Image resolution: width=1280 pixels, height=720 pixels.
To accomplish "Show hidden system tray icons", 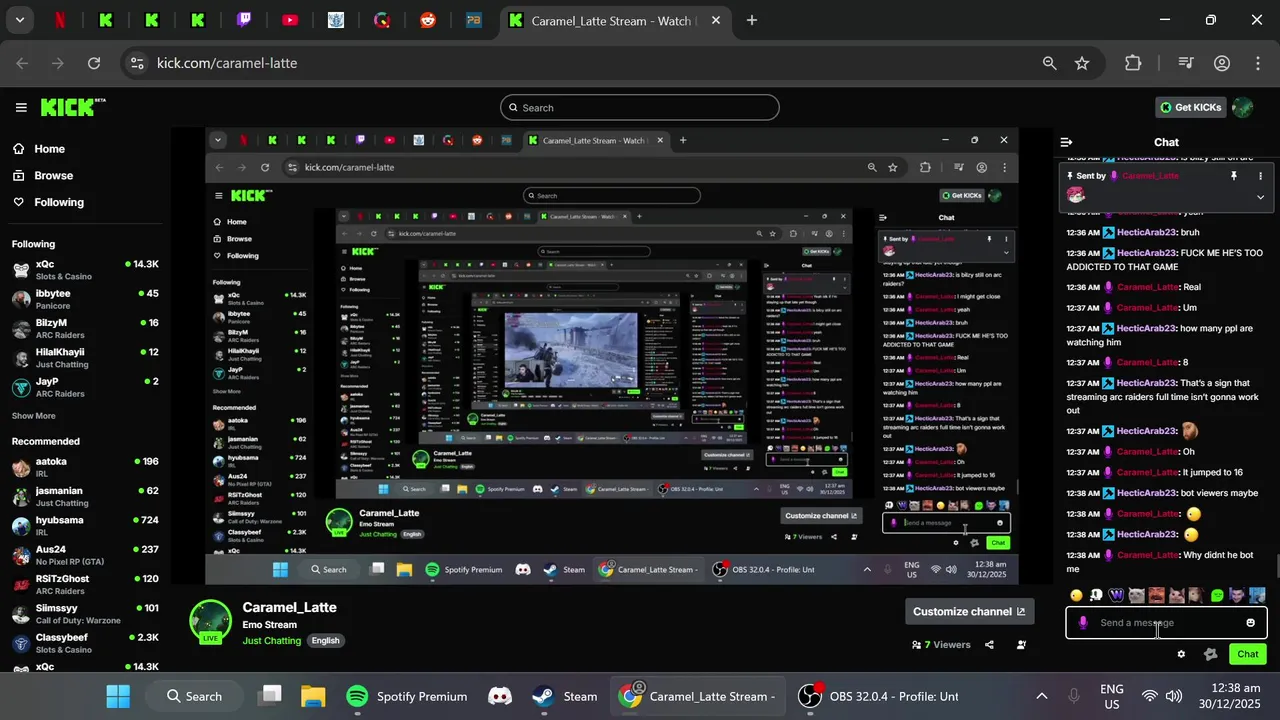I will point(1041,696).
